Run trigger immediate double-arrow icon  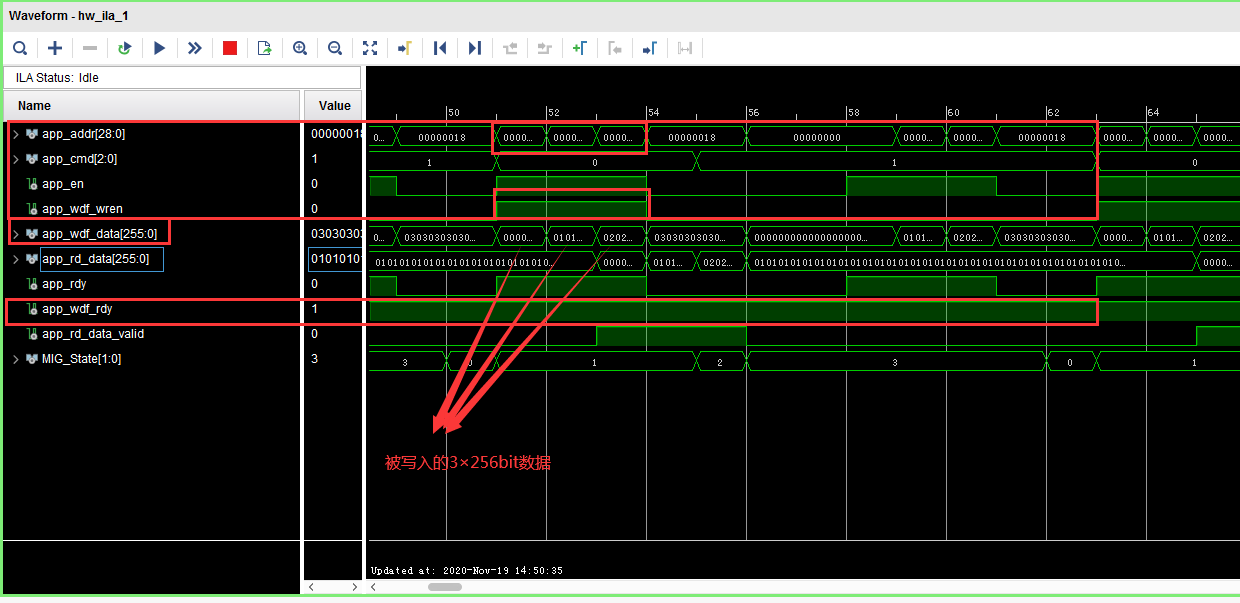tap(195, 48)
